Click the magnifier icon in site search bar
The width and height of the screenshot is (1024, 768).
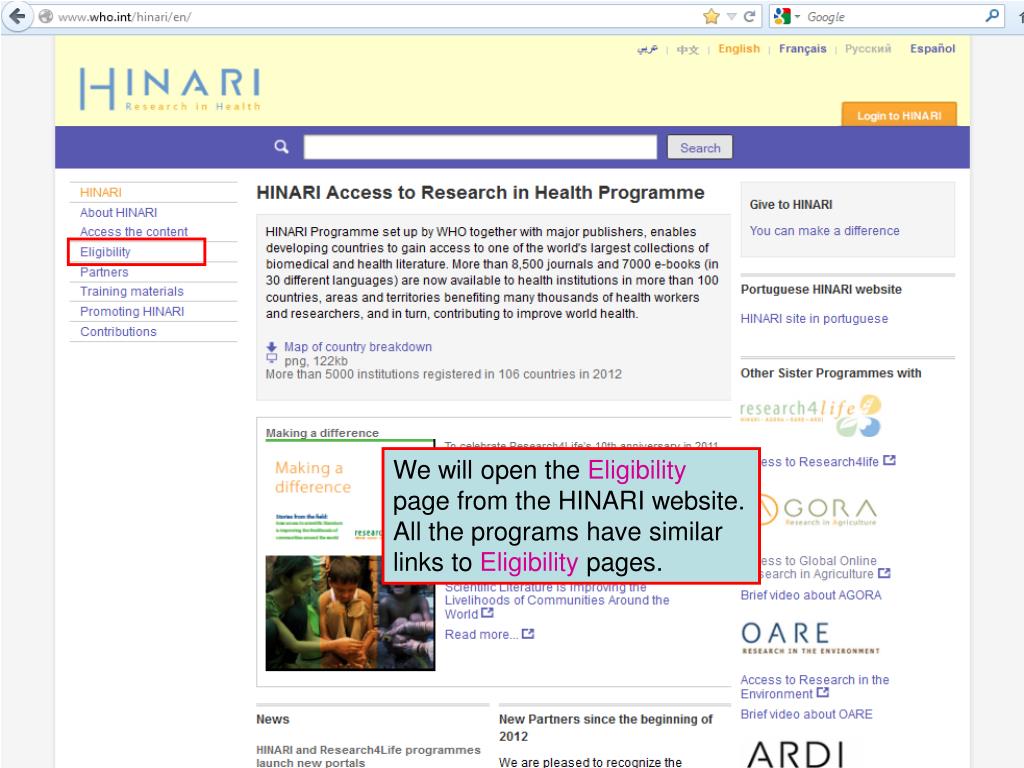(x=281, y=146)
